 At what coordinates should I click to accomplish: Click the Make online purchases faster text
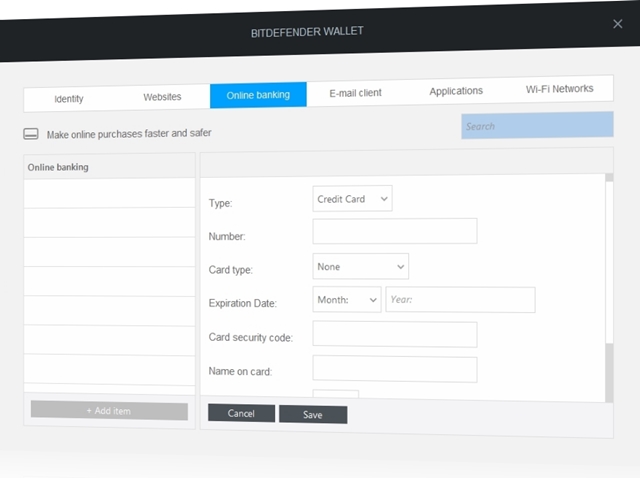129,134
